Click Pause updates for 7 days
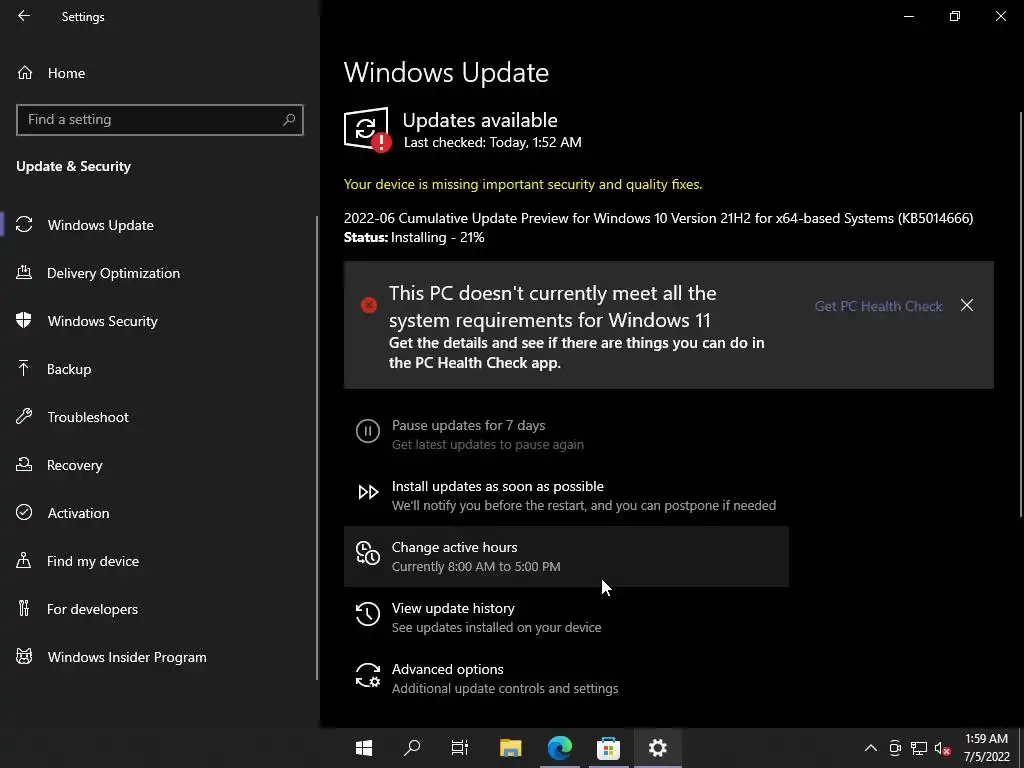This screenshot has width=1024, height=768. coord(566,434)
